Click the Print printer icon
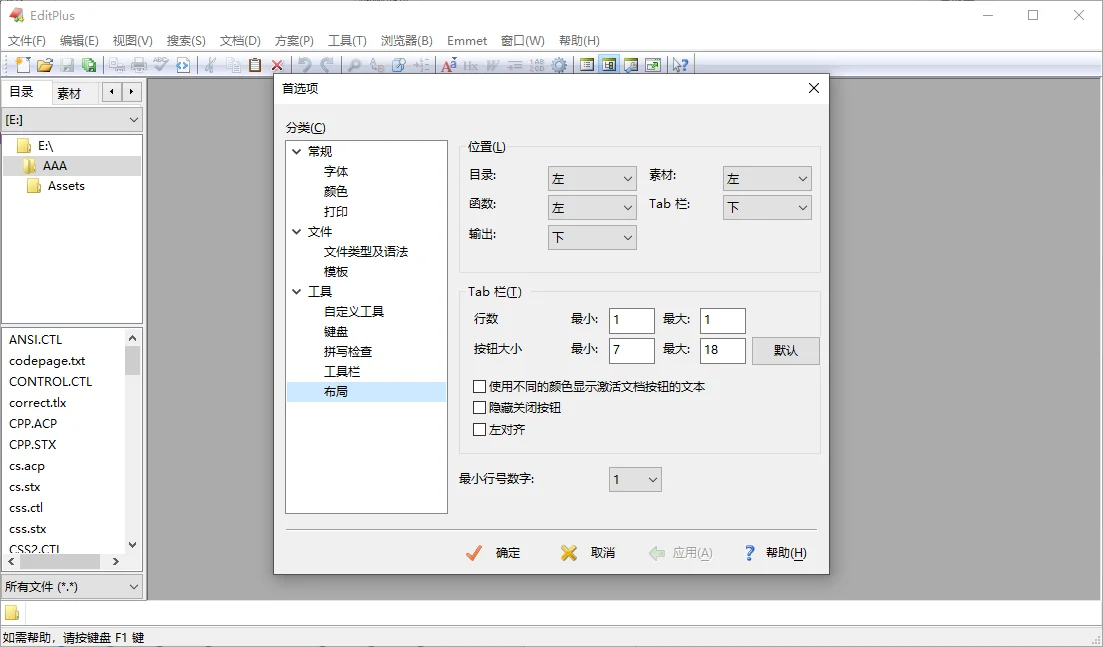 tap(139, 65)
